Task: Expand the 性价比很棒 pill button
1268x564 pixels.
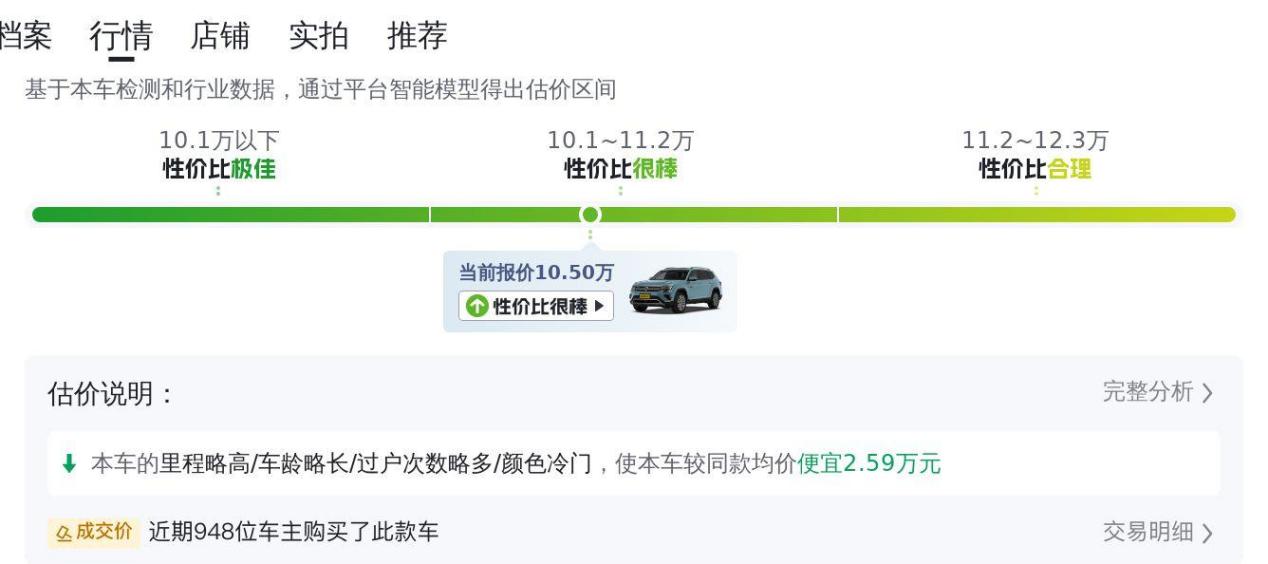Action: pos(536,307)
